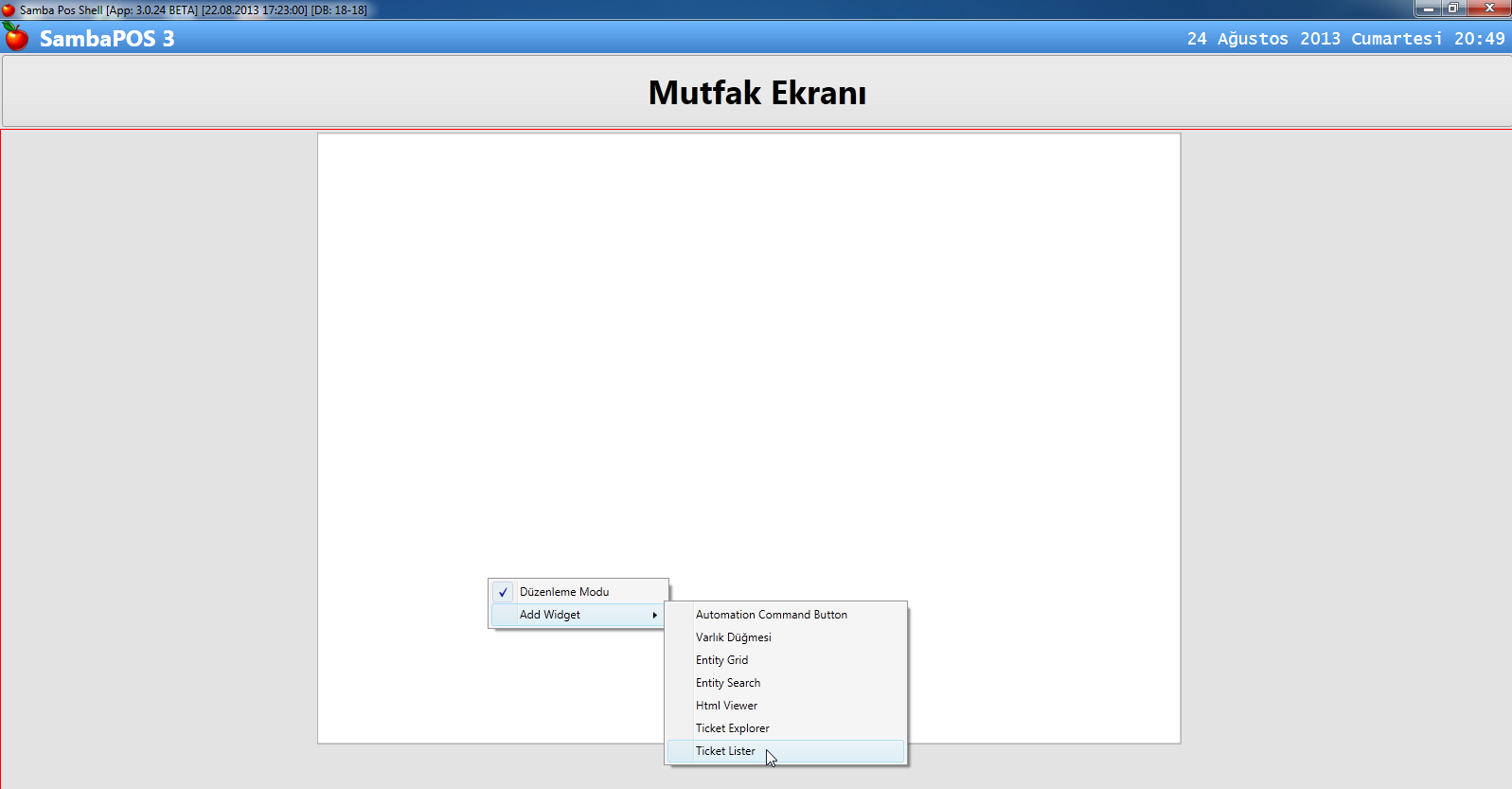The width and height of the screenshot is (1512, 789).
Task: Open the Add Widget menu entry
Action: (x=550, y=615)
